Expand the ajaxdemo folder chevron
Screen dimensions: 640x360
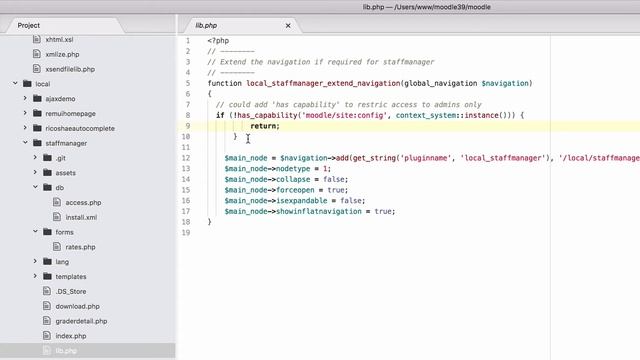click(x=25, y=98)
